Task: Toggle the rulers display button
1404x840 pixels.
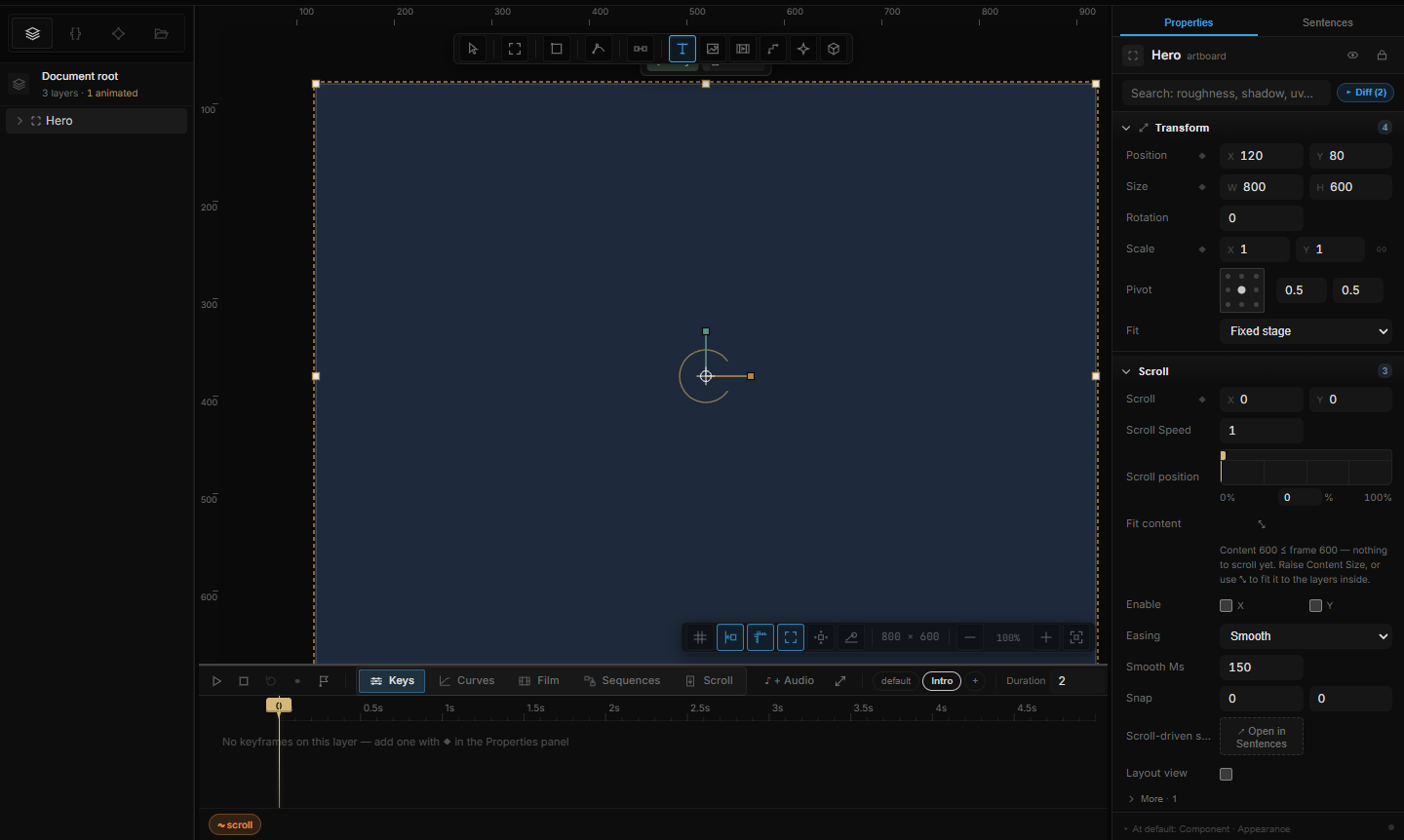Action: 760,637
